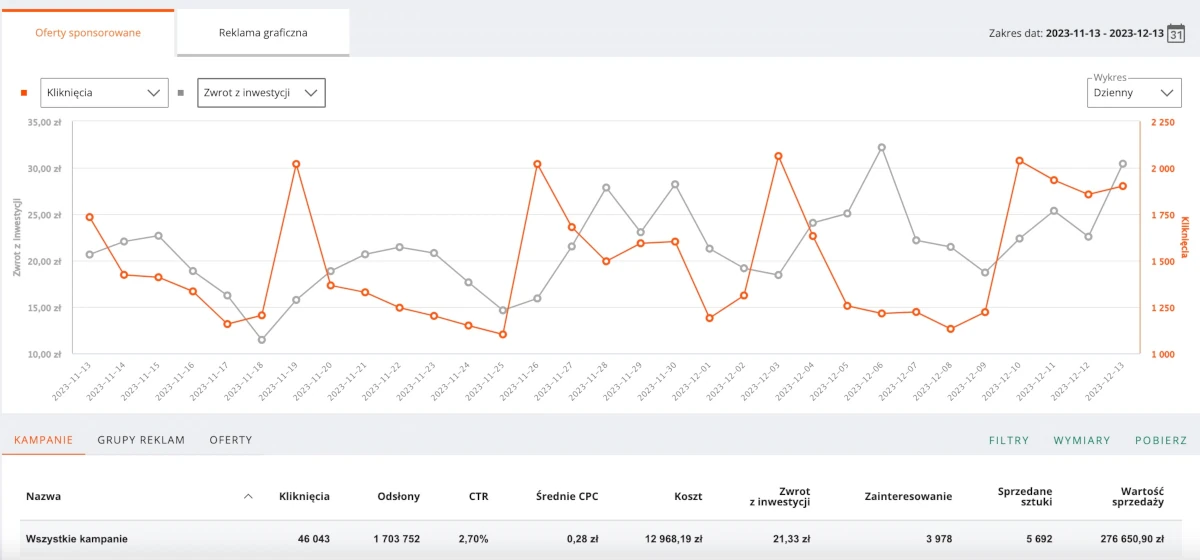This screenshot has height=560, width=1200.
Task: Click the orange Kliknięcia legend square
Action: (24, 93)
